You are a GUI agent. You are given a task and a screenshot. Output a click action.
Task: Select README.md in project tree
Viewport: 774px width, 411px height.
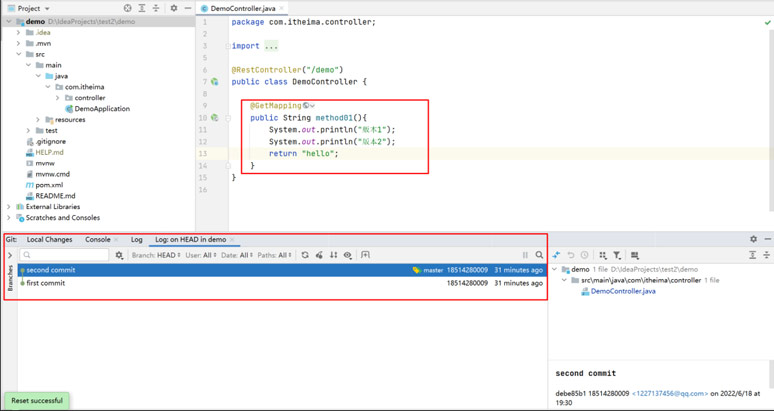(55, 196)
